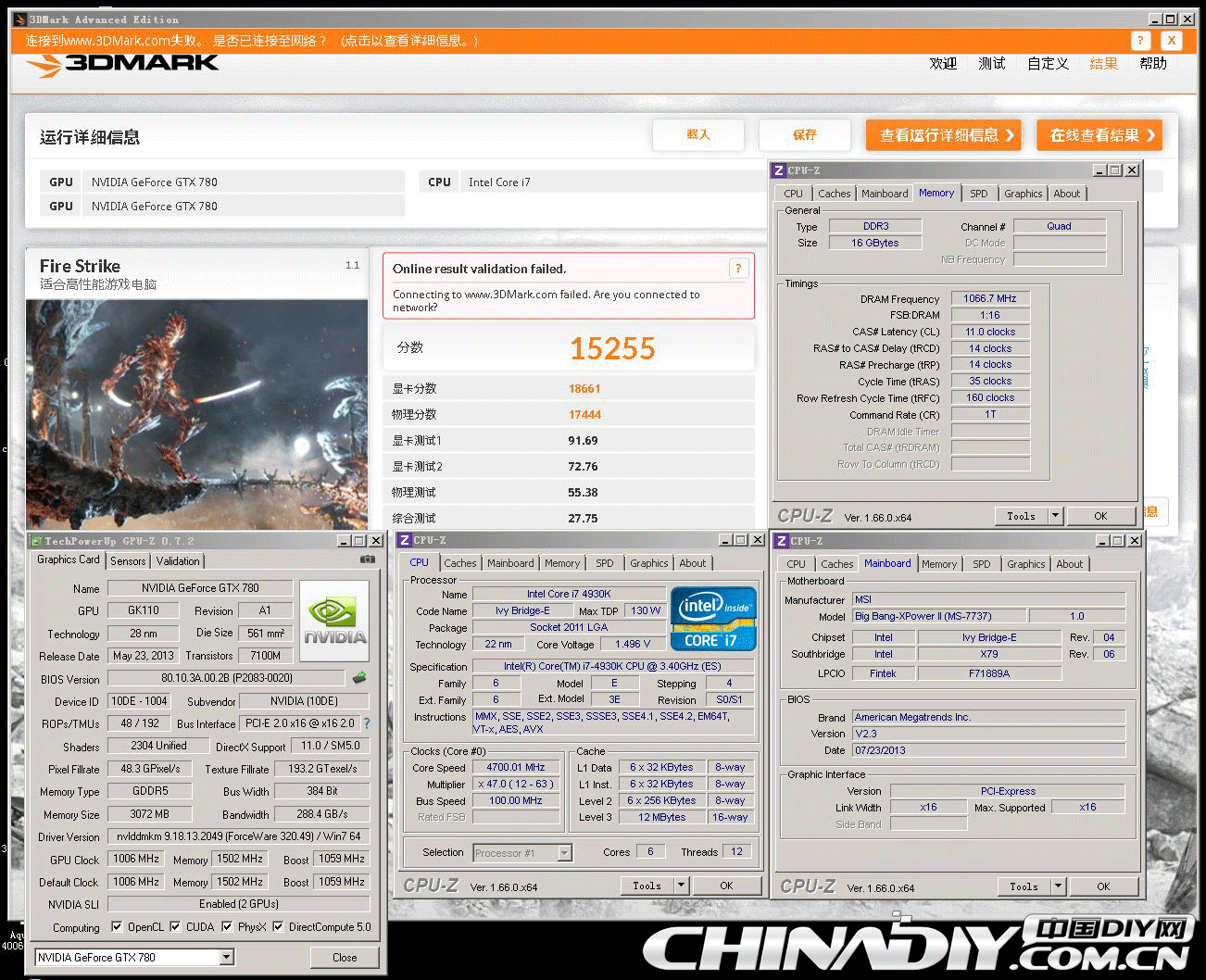Screen dimensions: 1206x980
Task: Click the 3DMark logo
Action: 122,63
